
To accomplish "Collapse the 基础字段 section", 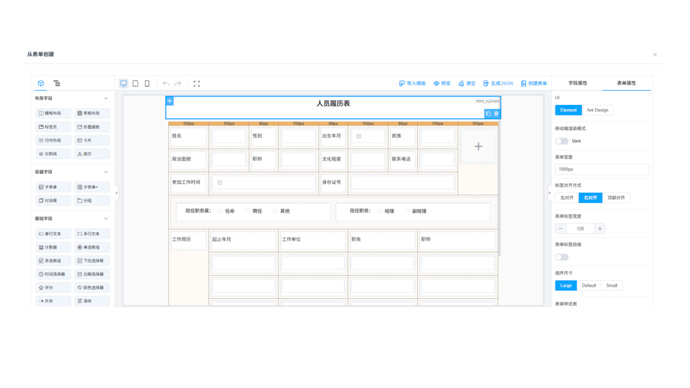I will pos(106,219).
